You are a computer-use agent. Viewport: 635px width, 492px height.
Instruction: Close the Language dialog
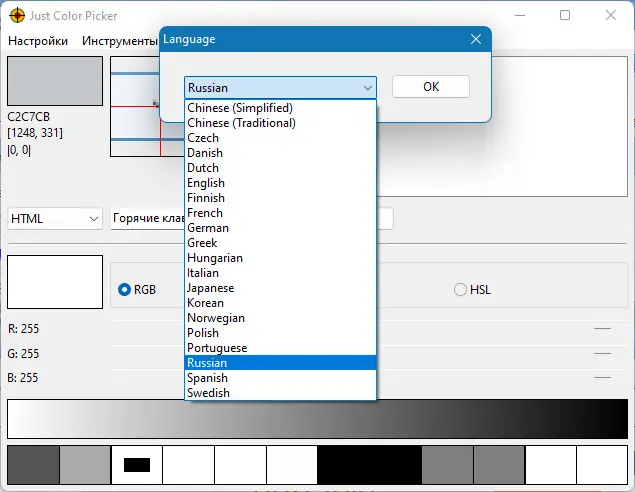[x=476, y=39]
